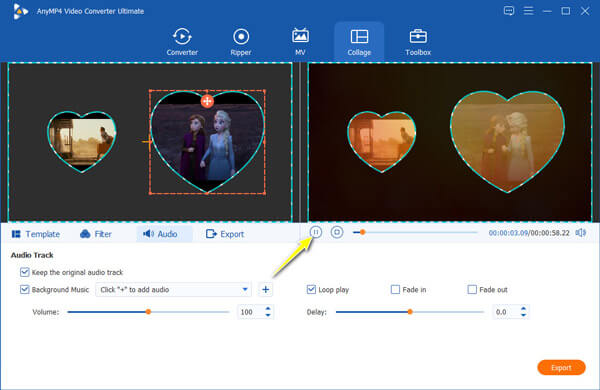
Task: Add background music with the plus button
Action: (x=266, y=290)
